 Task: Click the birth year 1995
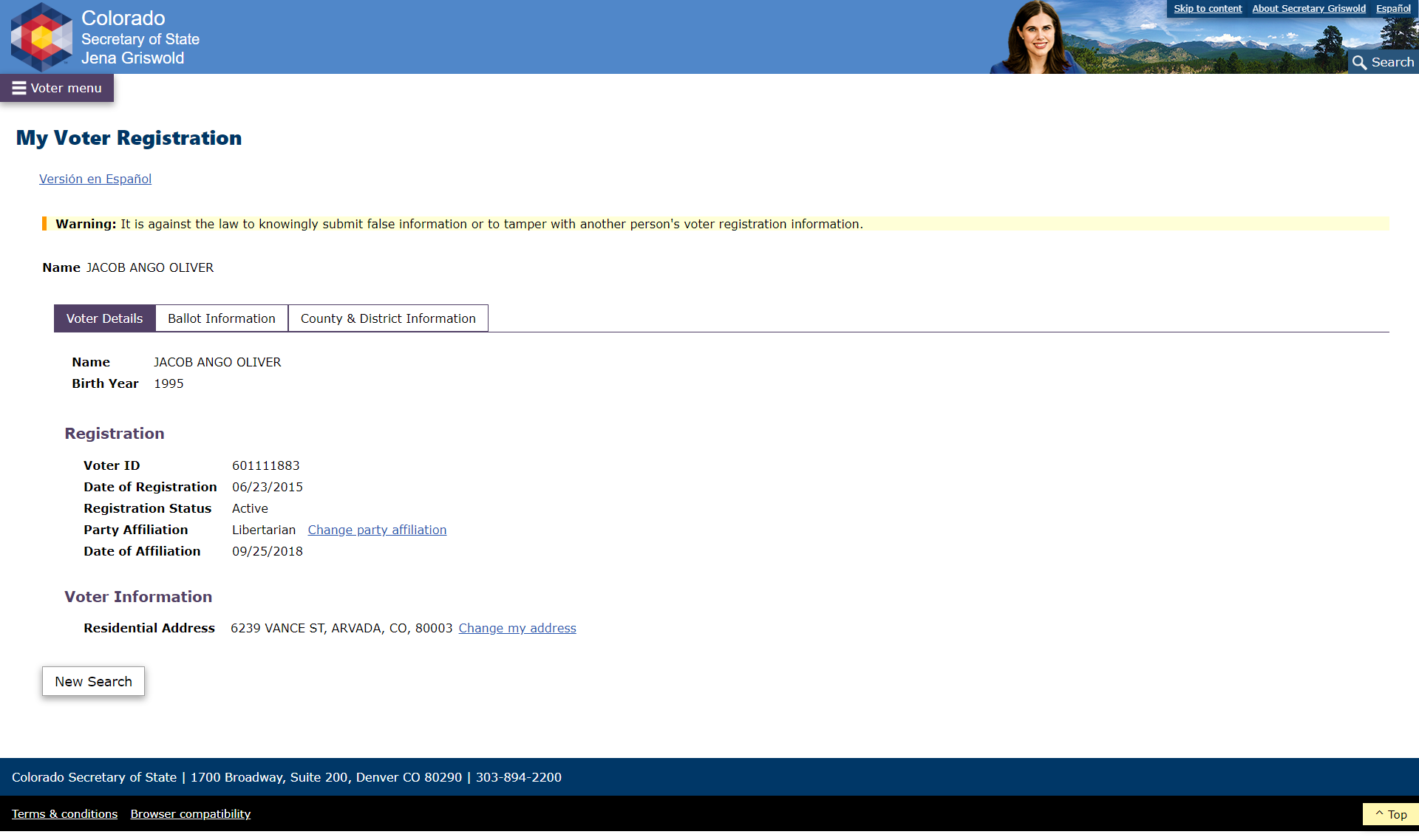click(169, 383)
